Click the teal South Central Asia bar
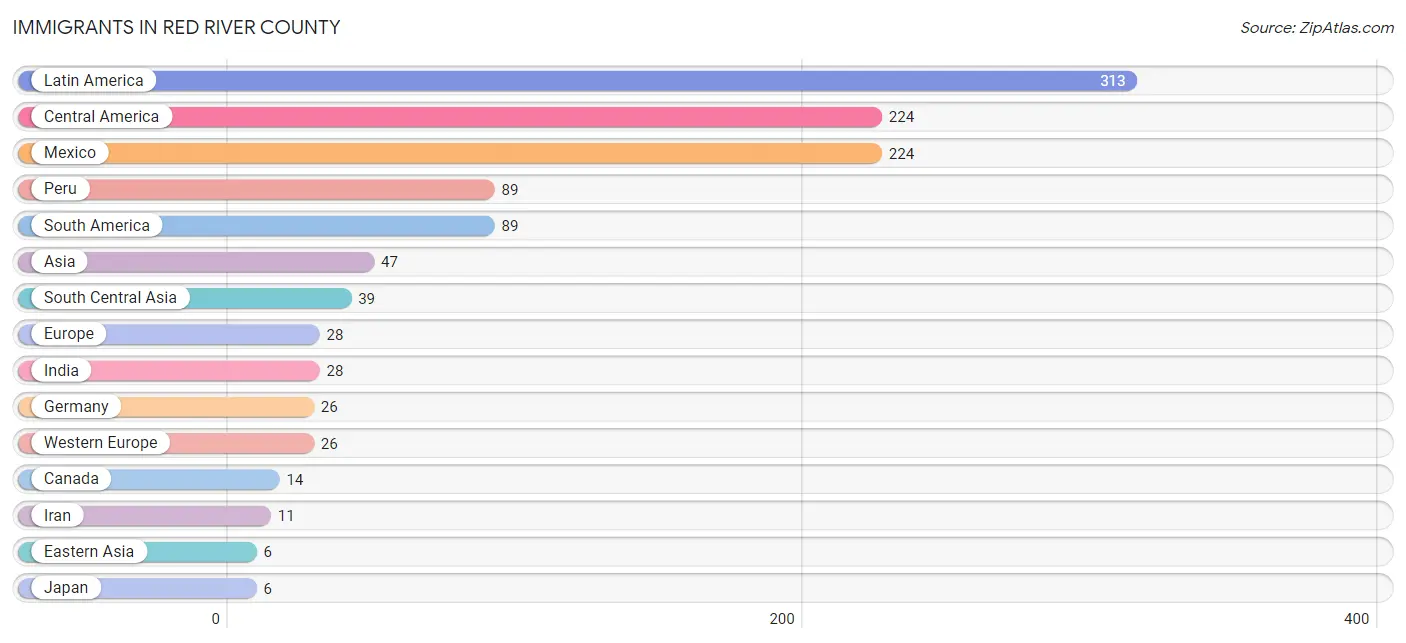Image resolution: width=1406 pixels, height=643 pixels. pyautogui.click(x=185, y=298)
